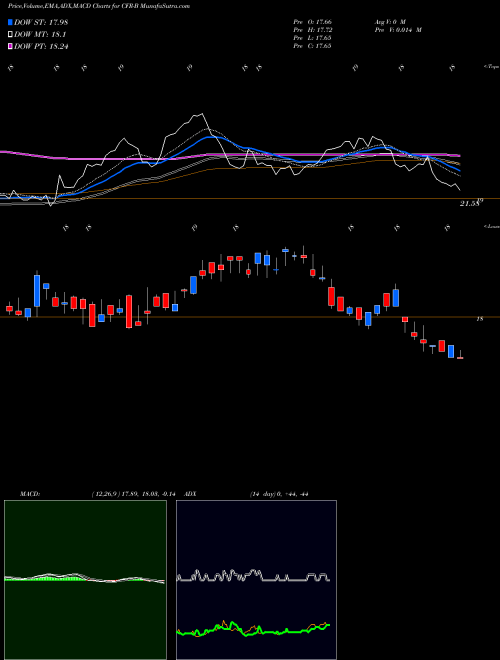The height and width of the screenshot is (660, 500).
Task: Click the 18 price level label on candlestick chart
Action: pyautogui.click(x=479, y=319)
